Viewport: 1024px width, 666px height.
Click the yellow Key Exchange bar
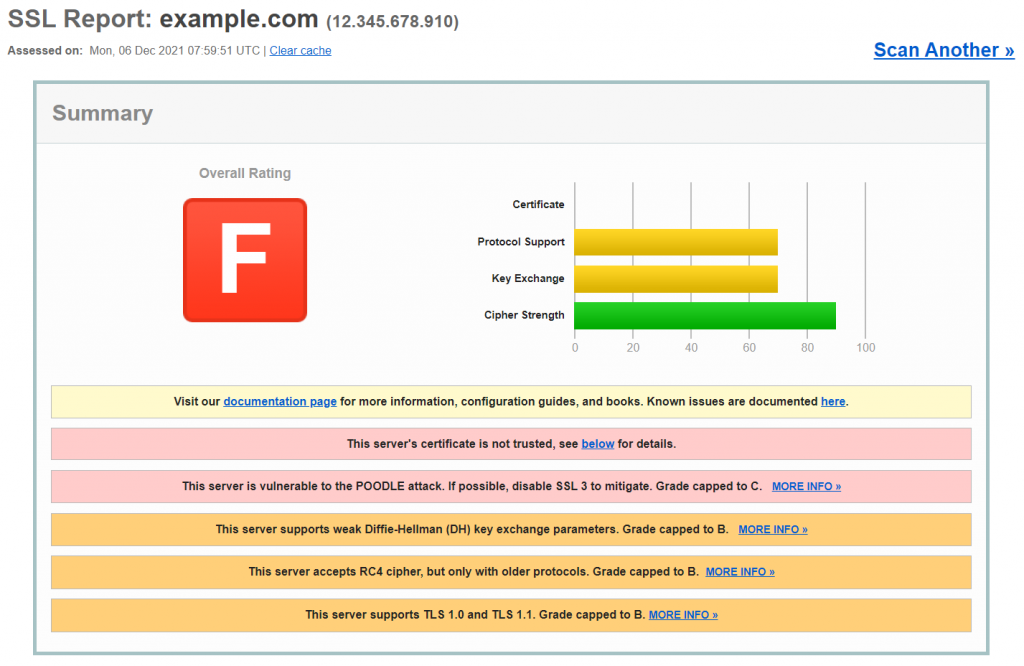(676, 279)
